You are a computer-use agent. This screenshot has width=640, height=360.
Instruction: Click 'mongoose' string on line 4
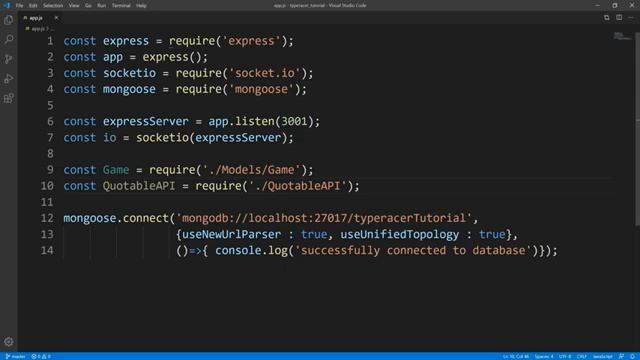[x=261, y=89]
